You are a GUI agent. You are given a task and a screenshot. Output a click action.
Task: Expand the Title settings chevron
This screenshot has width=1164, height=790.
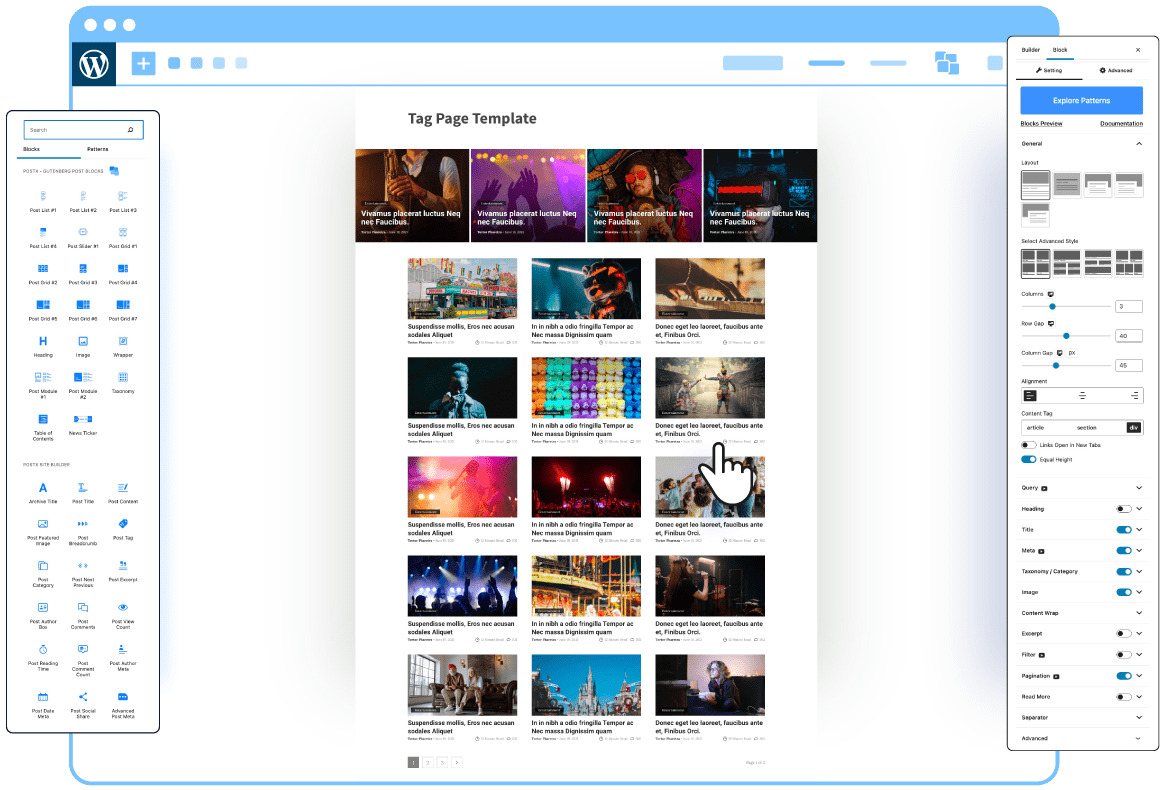tap(1139, 530)
